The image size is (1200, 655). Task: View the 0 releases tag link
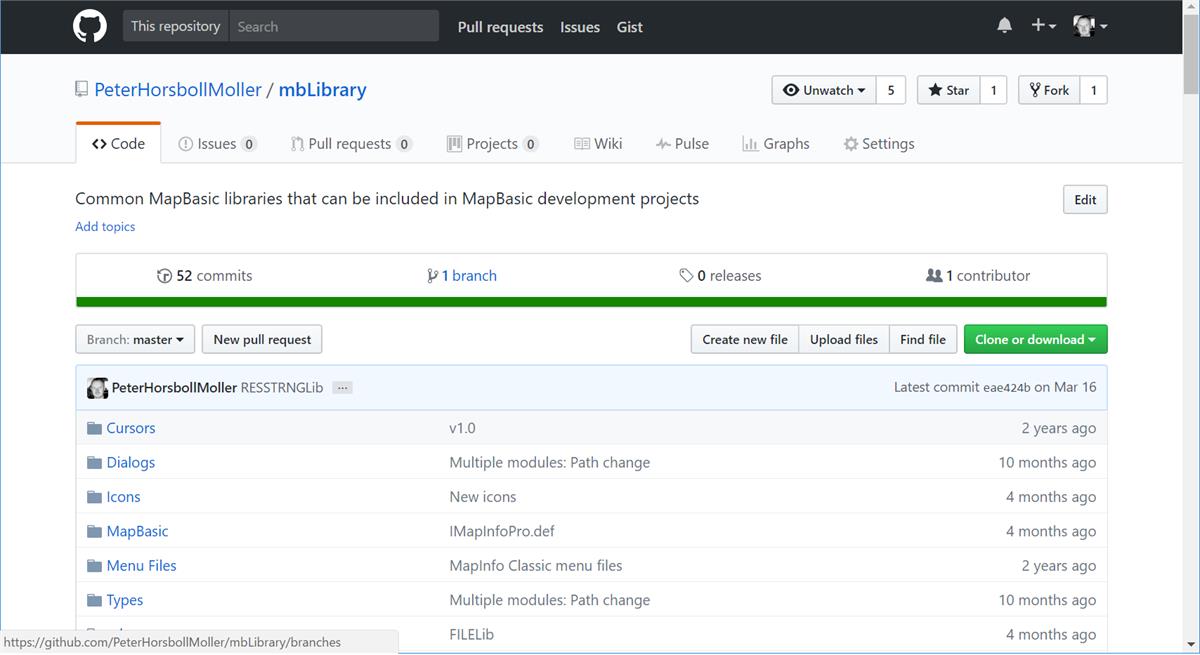pos(720,276)
